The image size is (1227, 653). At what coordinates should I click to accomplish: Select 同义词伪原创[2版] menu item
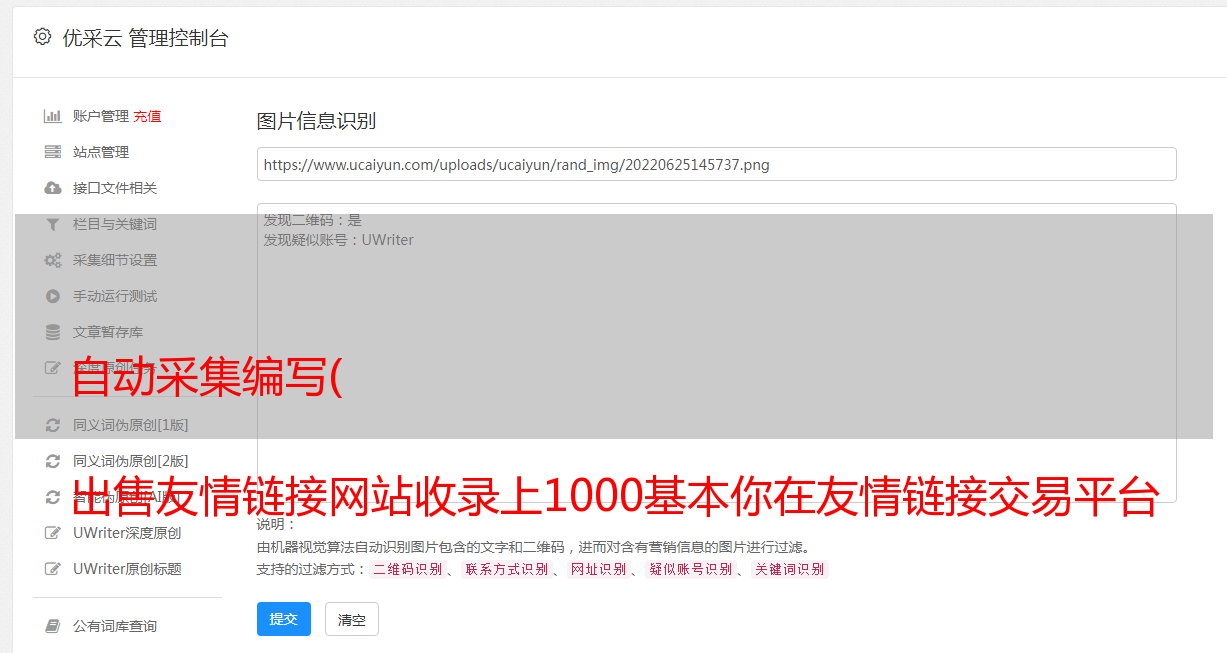click(x=131, y=461)
